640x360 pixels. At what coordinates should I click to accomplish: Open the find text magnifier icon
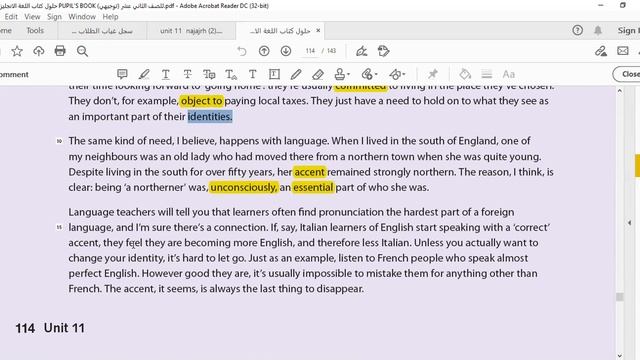[x=82, y=51]
